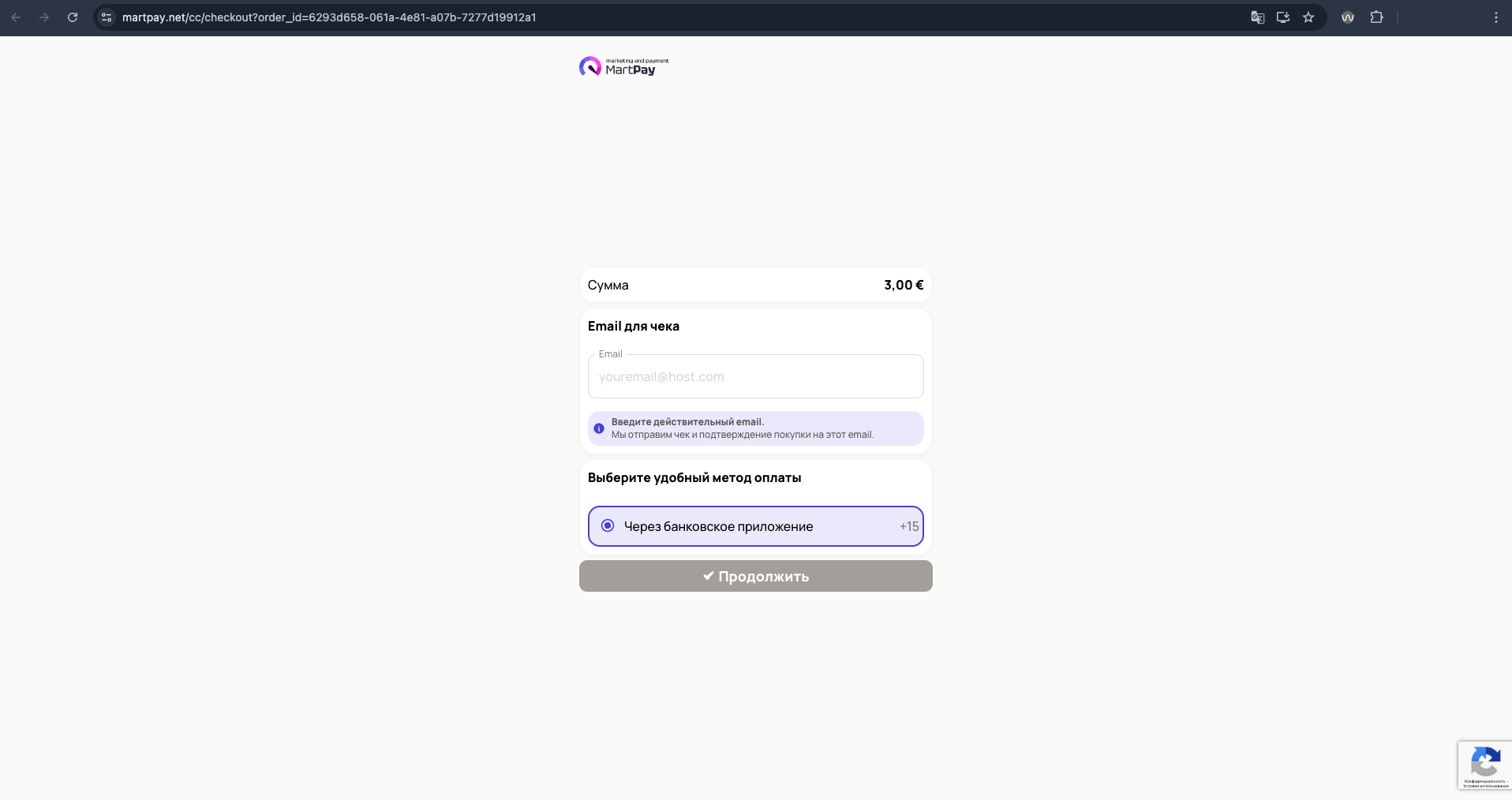Go back to the previous page

click(16, 17)
